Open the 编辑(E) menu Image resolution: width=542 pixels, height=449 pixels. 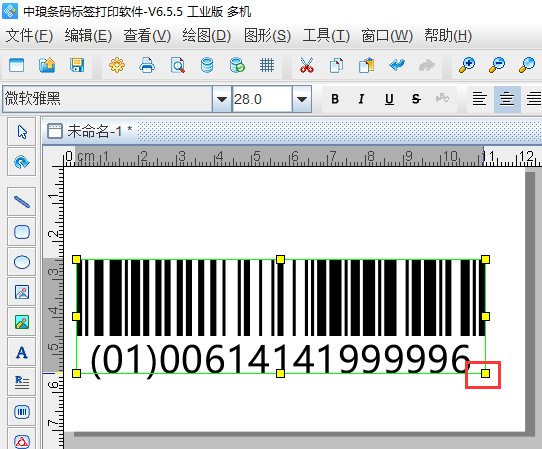88,36
